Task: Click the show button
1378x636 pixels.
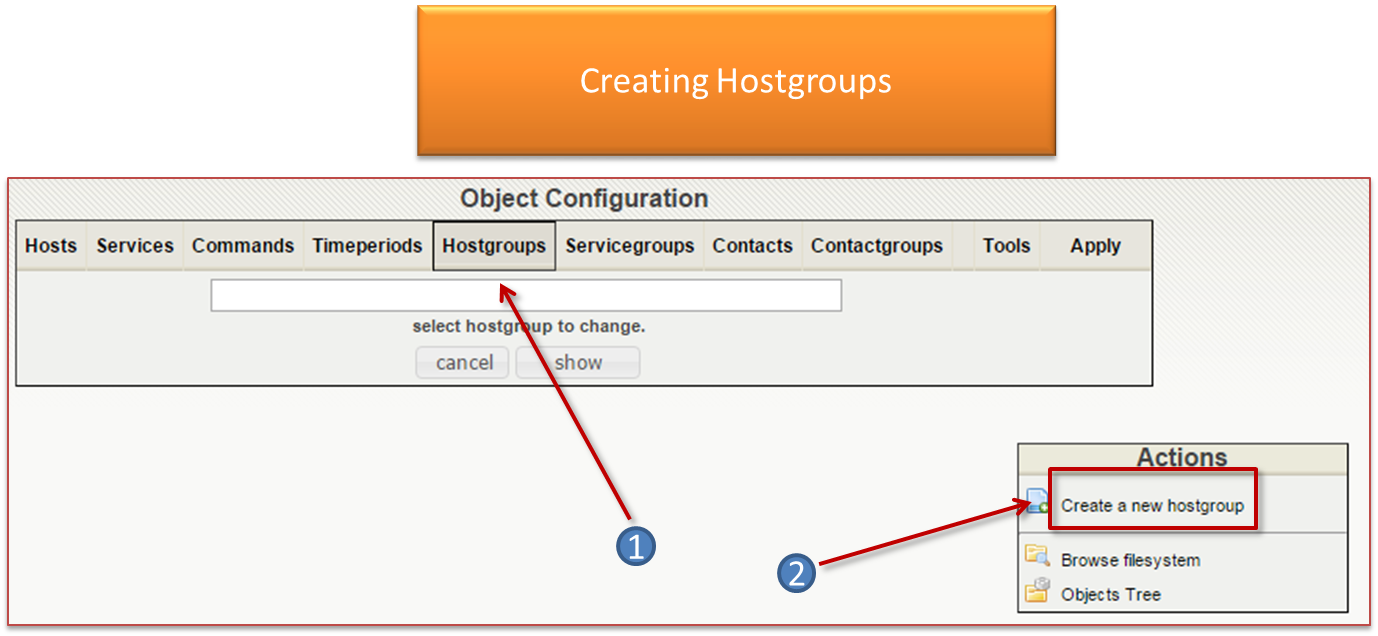Action: pyautogui.click(x=578, y=362)
